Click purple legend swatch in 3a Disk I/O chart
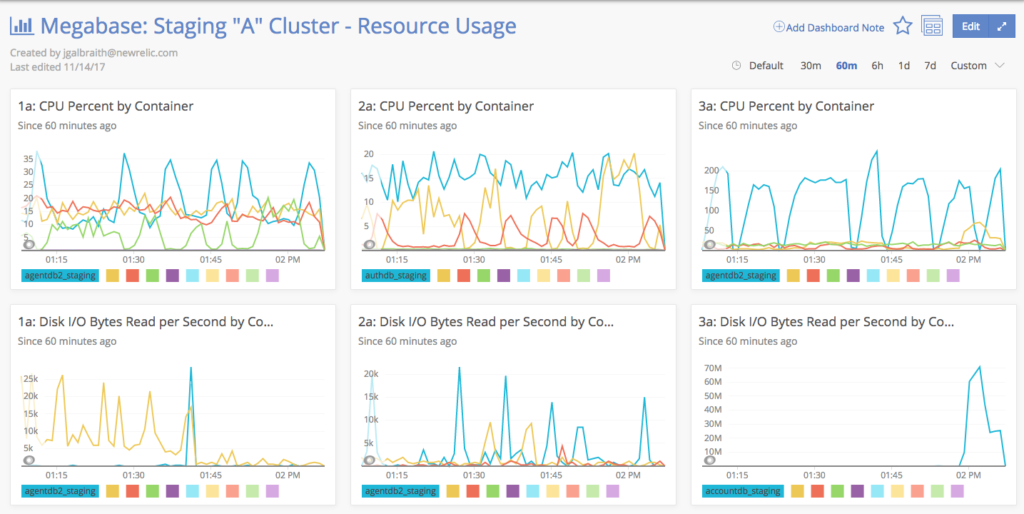The height and width of the screenshot is (514, 1024). 857,491
